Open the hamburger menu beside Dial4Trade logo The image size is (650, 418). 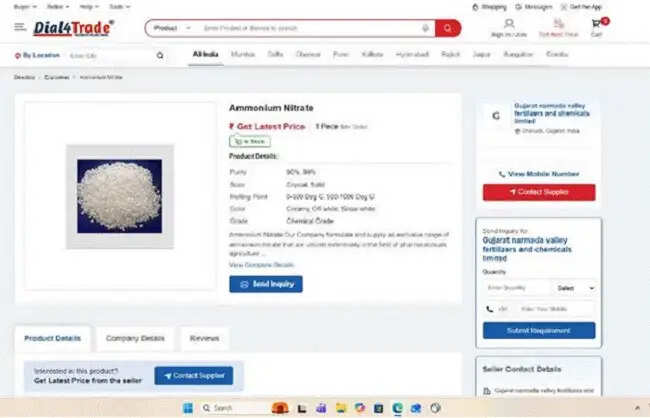tap(19, 27)
